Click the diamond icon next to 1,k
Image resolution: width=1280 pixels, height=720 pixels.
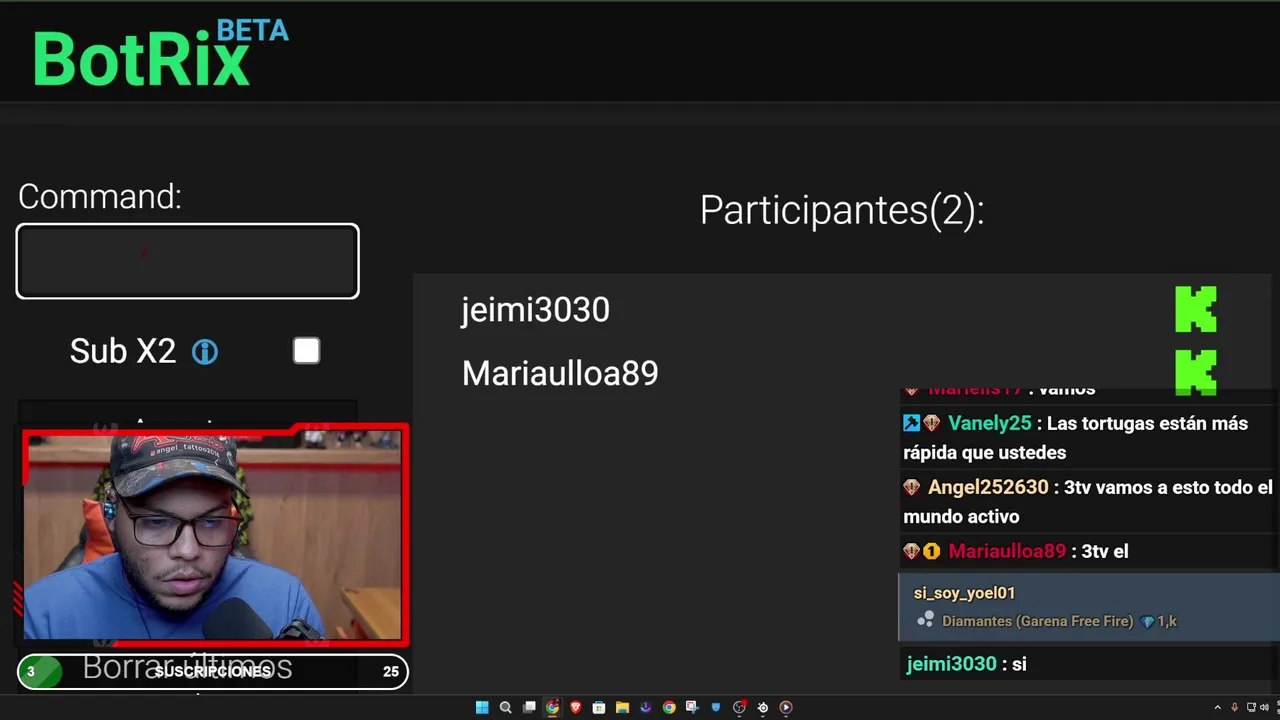1147,621
